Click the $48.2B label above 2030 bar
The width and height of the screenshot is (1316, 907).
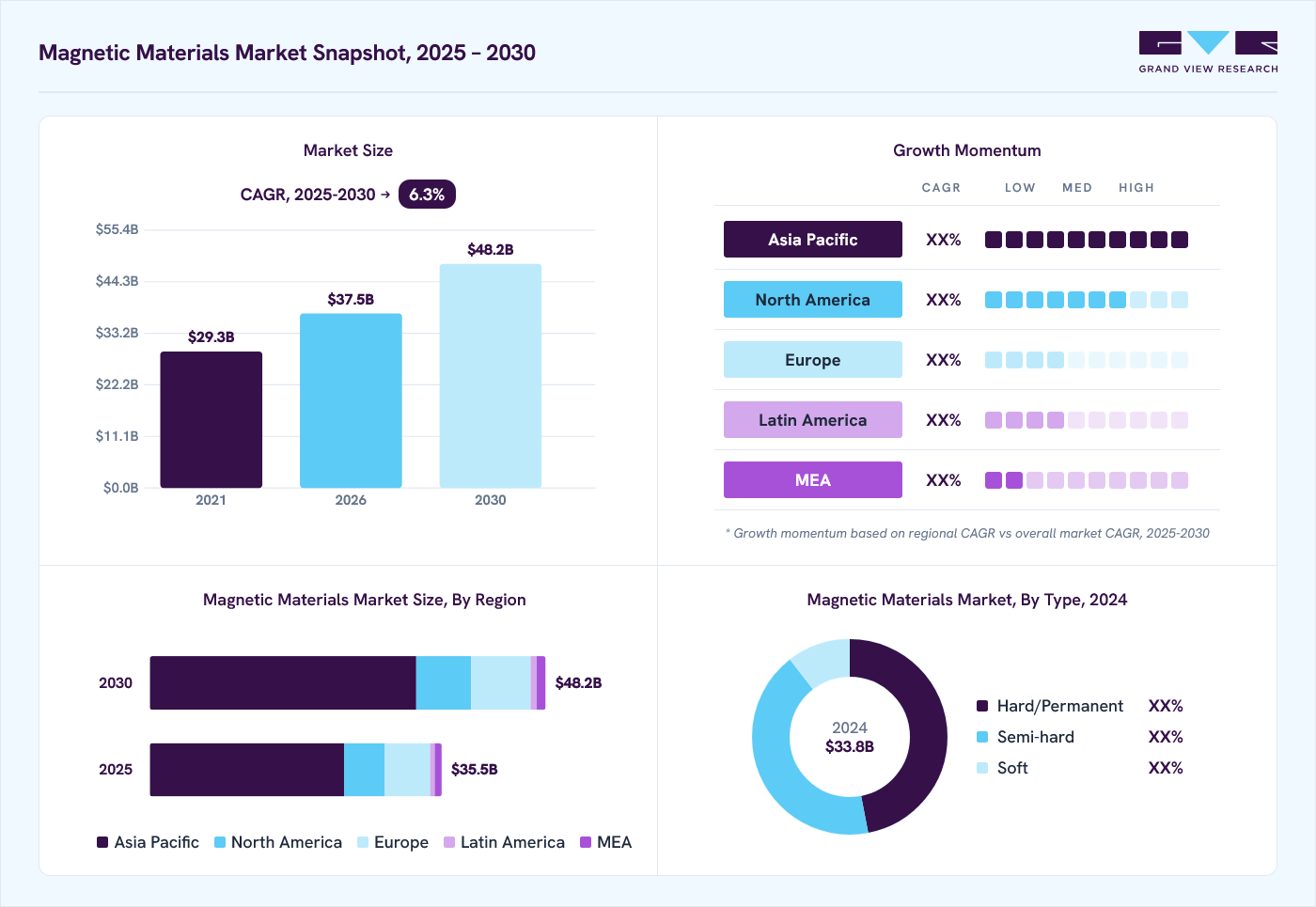491,249
